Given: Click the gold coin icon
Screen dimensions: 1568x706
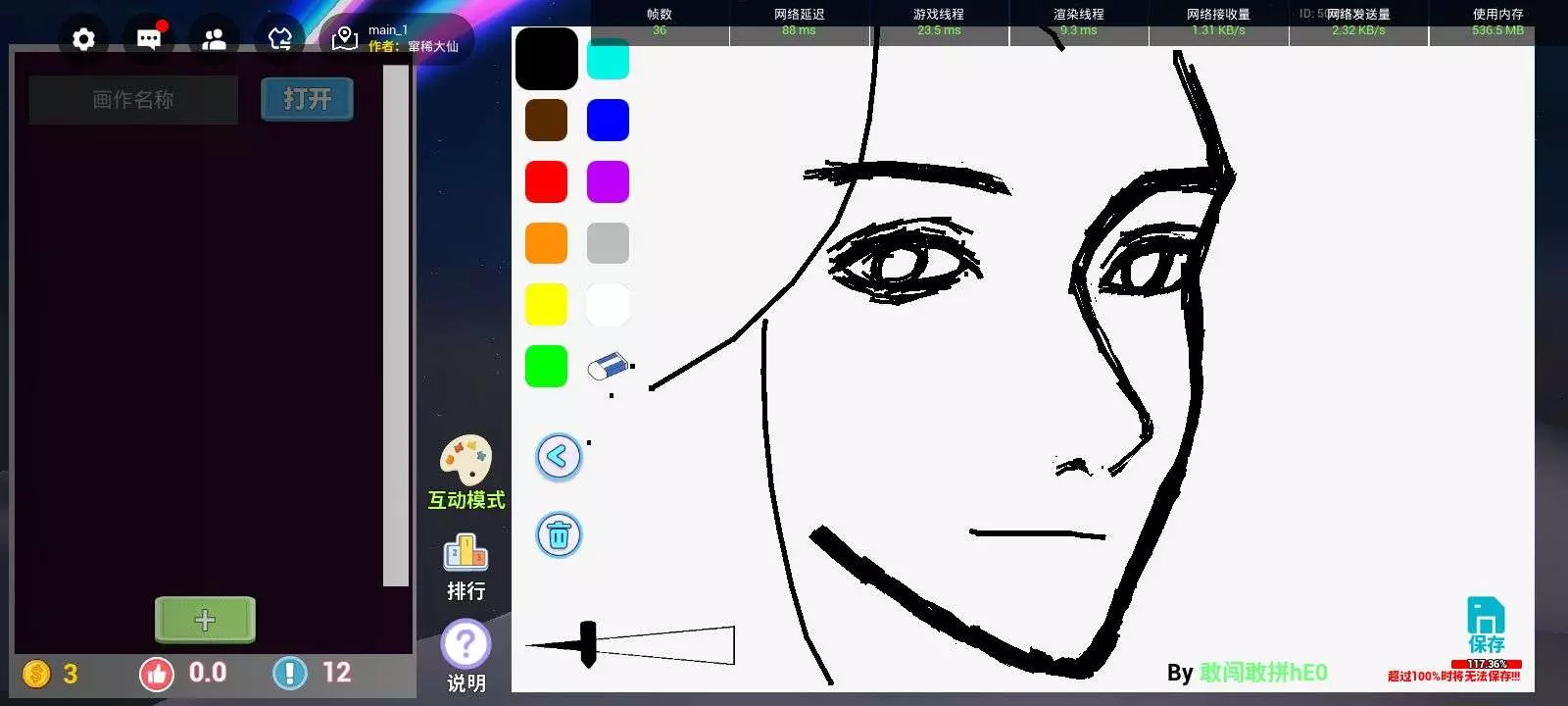Looking at the screenshot, I should (x=36, y=674).
